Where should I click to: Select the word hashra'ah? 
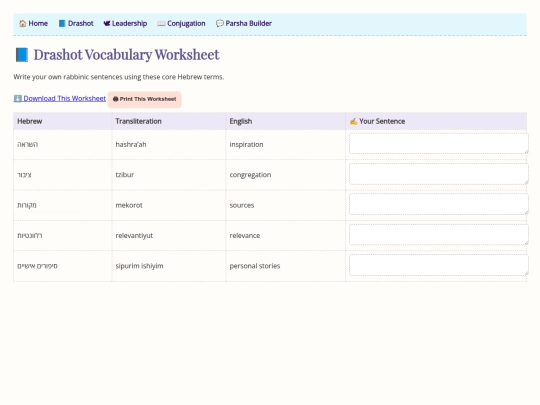point(131,145)
